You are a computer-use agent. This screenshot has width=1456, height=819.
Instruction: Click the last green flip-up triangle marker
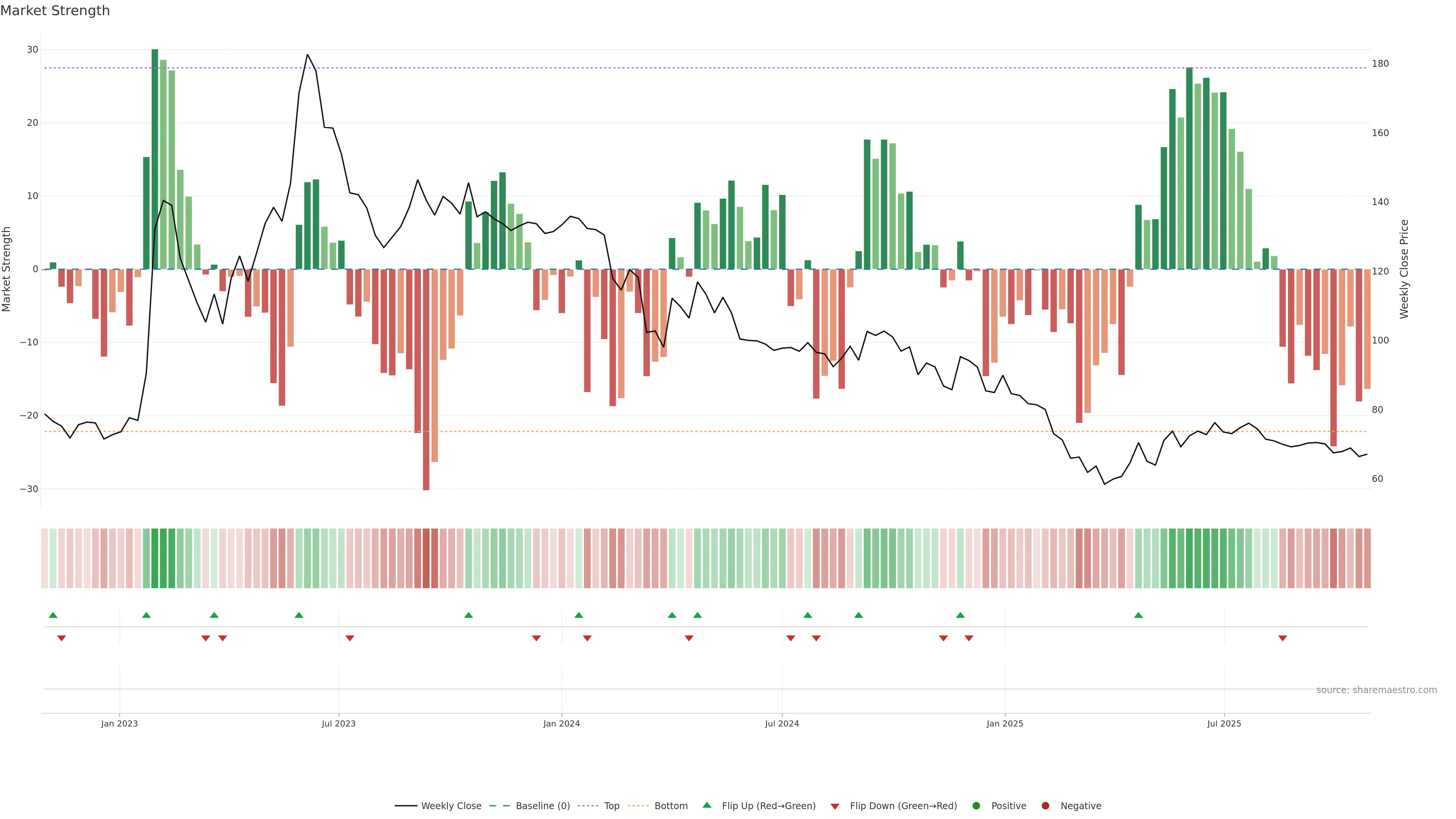point(1138,615)
